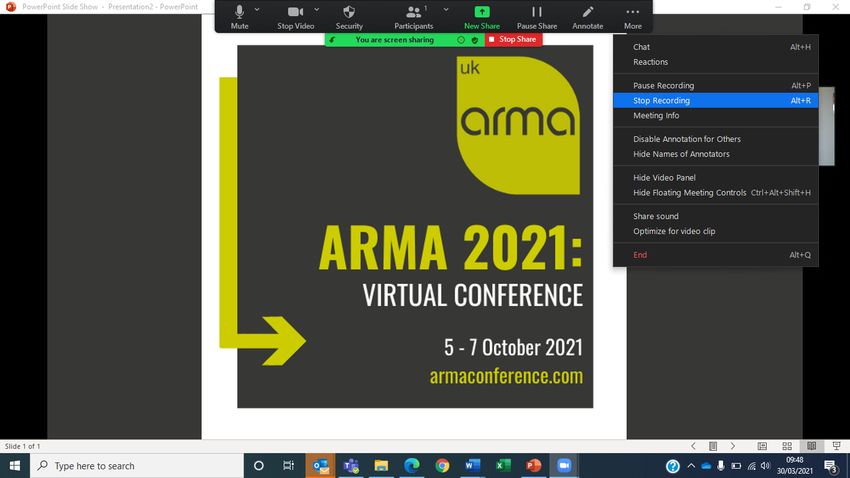Screen dimensions: 850x478
Task: Click the More three-dots button
Action: pos(633,17)
